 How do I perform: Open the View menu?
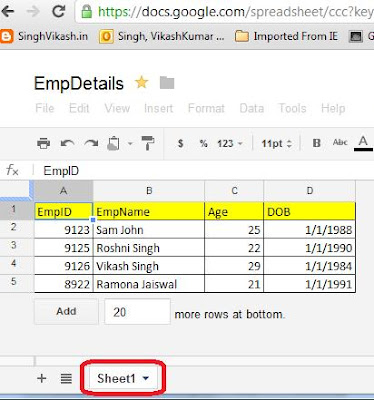point(117,108)
